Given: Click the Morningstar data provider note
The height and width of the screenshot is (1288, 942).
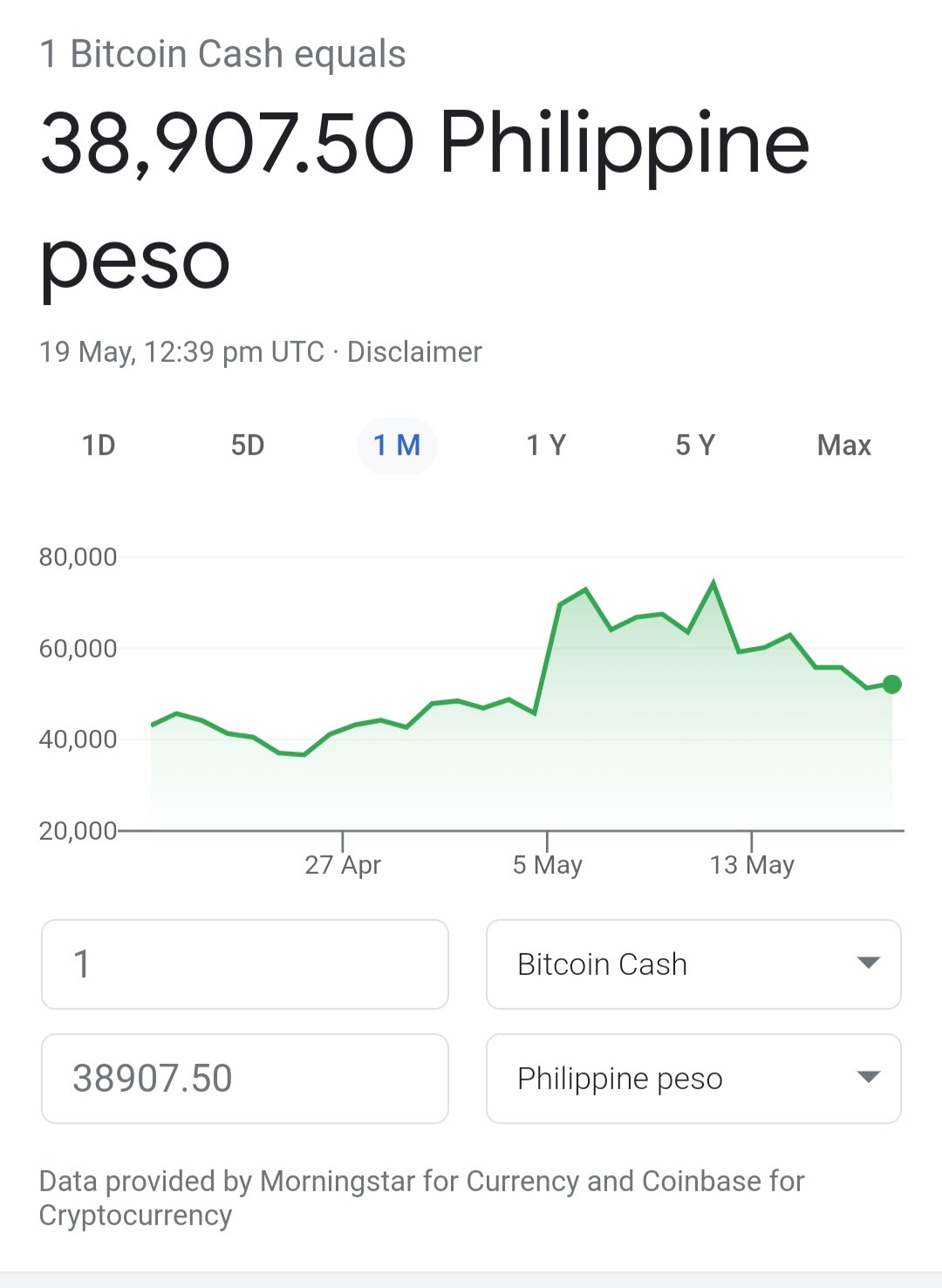Looking at the screenshot, I should [421, 1197].
